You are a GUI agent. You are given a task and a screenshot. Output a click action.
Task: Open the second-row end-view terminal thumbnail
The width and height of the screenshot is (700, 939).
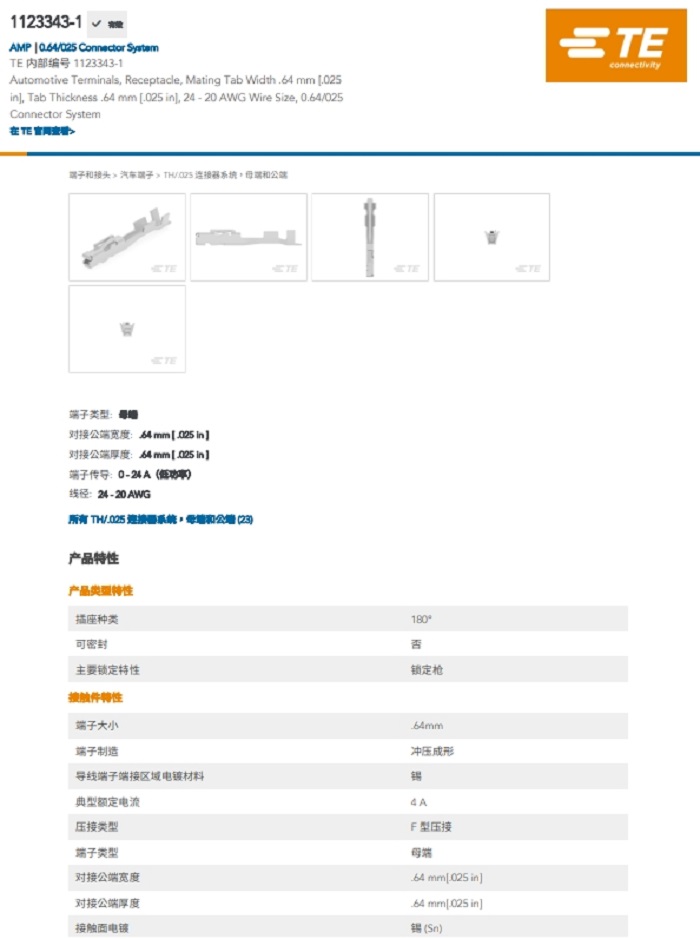point(127,329)
